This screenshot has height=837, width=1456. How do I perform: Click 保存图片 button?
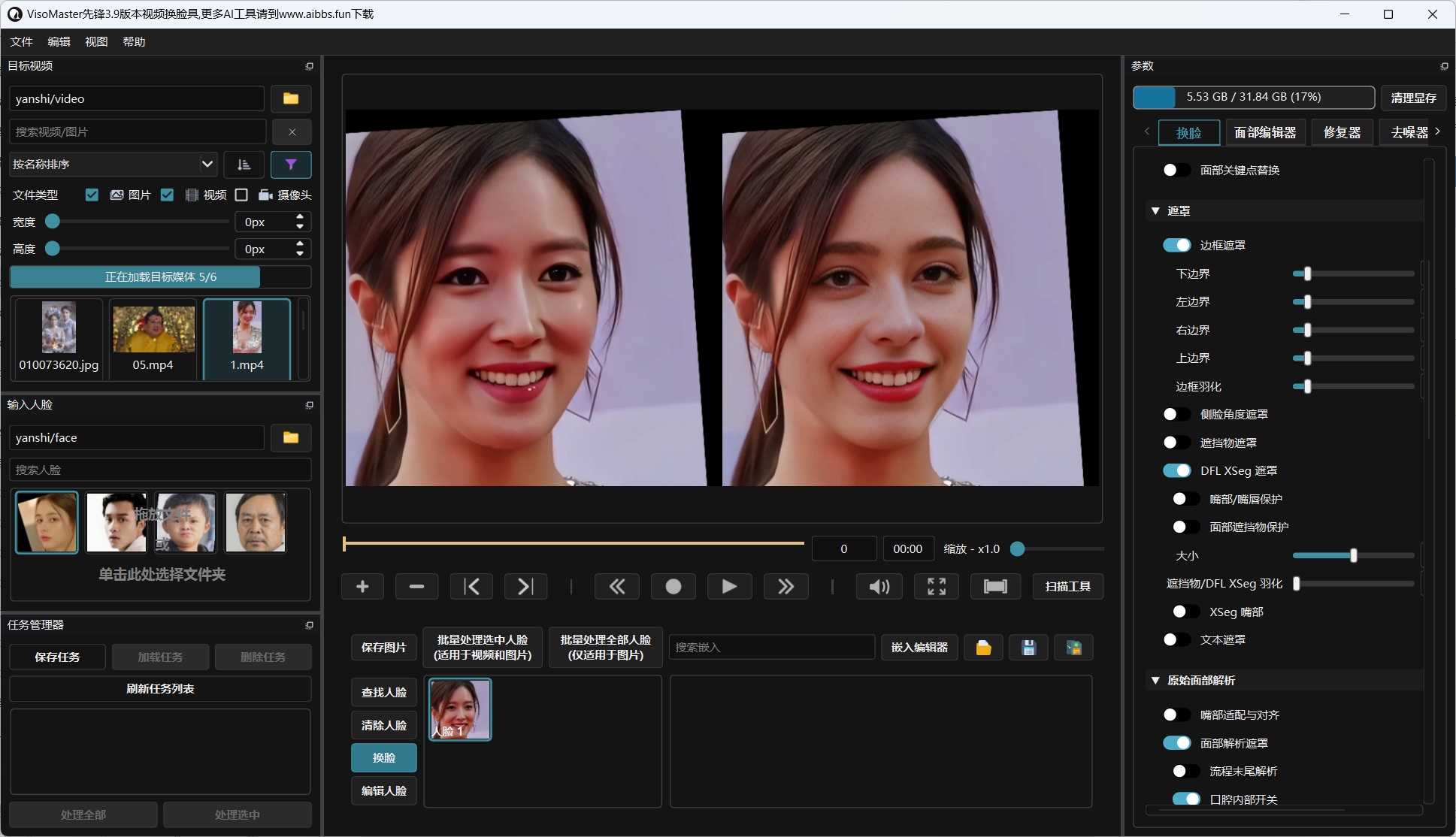(x=383, y=648)
